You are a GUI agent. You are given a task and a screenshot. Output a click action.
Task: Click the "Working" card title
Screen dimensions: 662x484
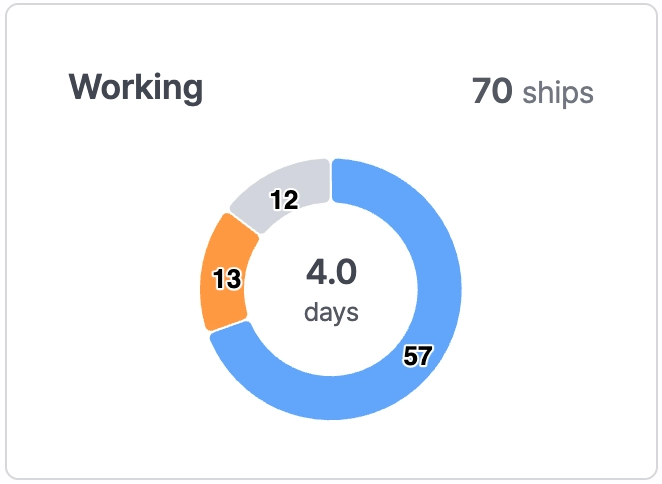tap(136, 88)
